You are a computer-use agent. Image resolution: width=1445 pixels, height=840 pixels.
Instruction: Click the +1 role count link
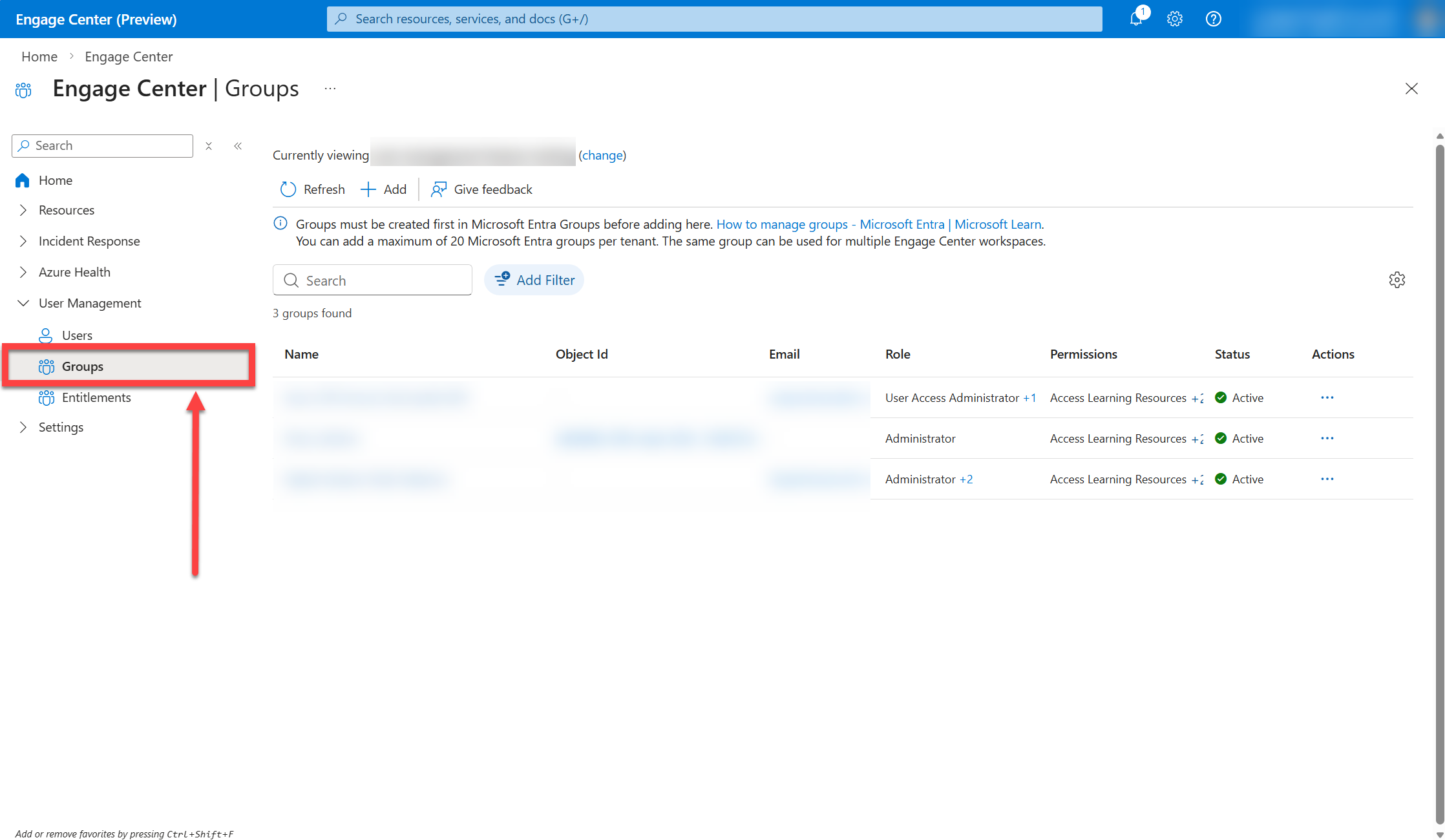[x=1030, y=398]
